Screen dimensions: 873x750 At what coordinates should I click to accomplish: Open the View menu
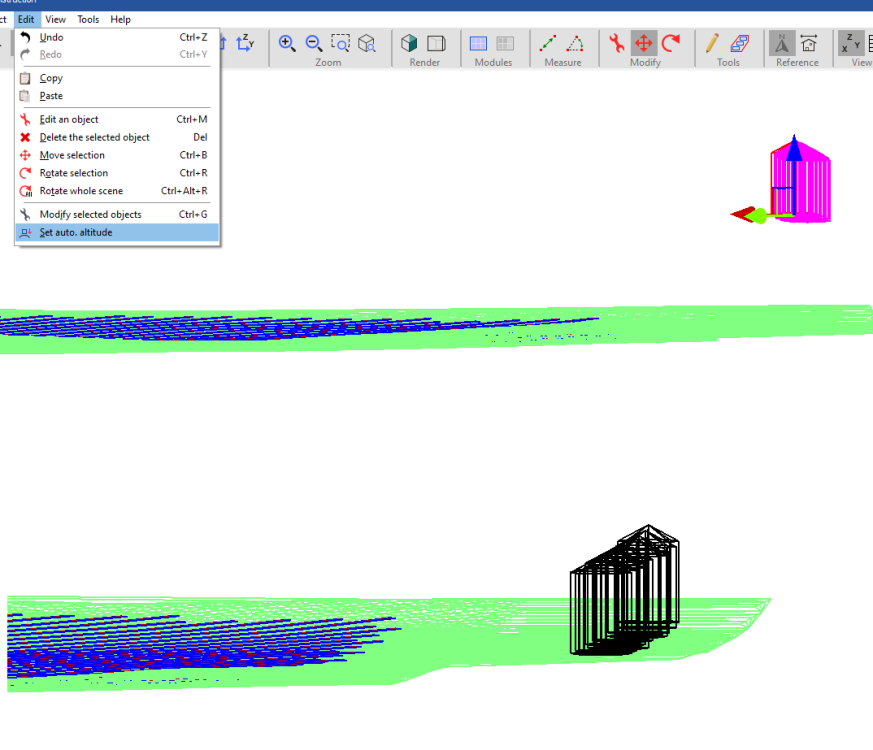[x=56, y=19]
